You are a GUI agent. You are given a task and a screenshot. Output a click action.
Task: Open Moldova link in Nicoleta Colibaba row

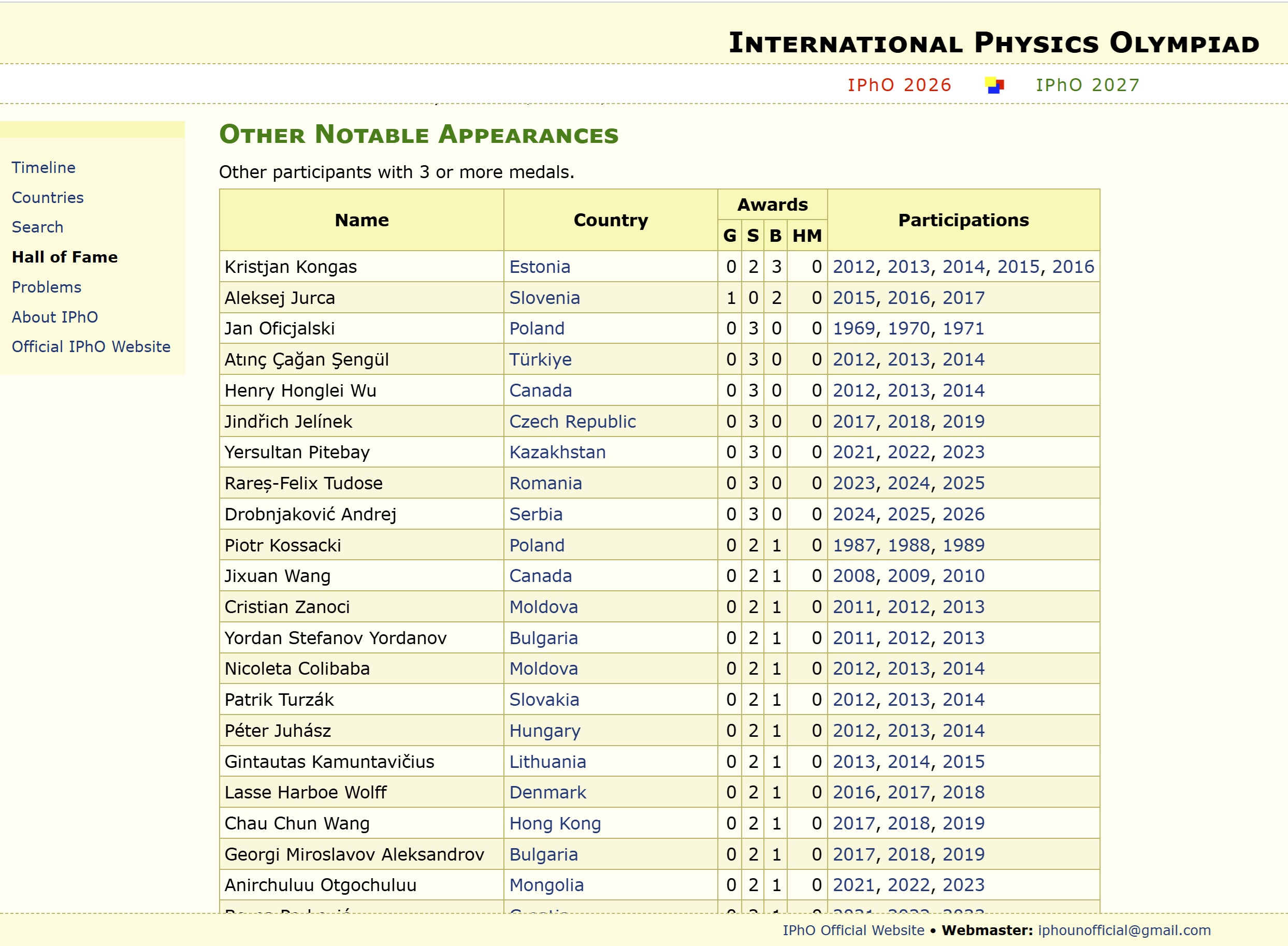[x=544, y=669]
